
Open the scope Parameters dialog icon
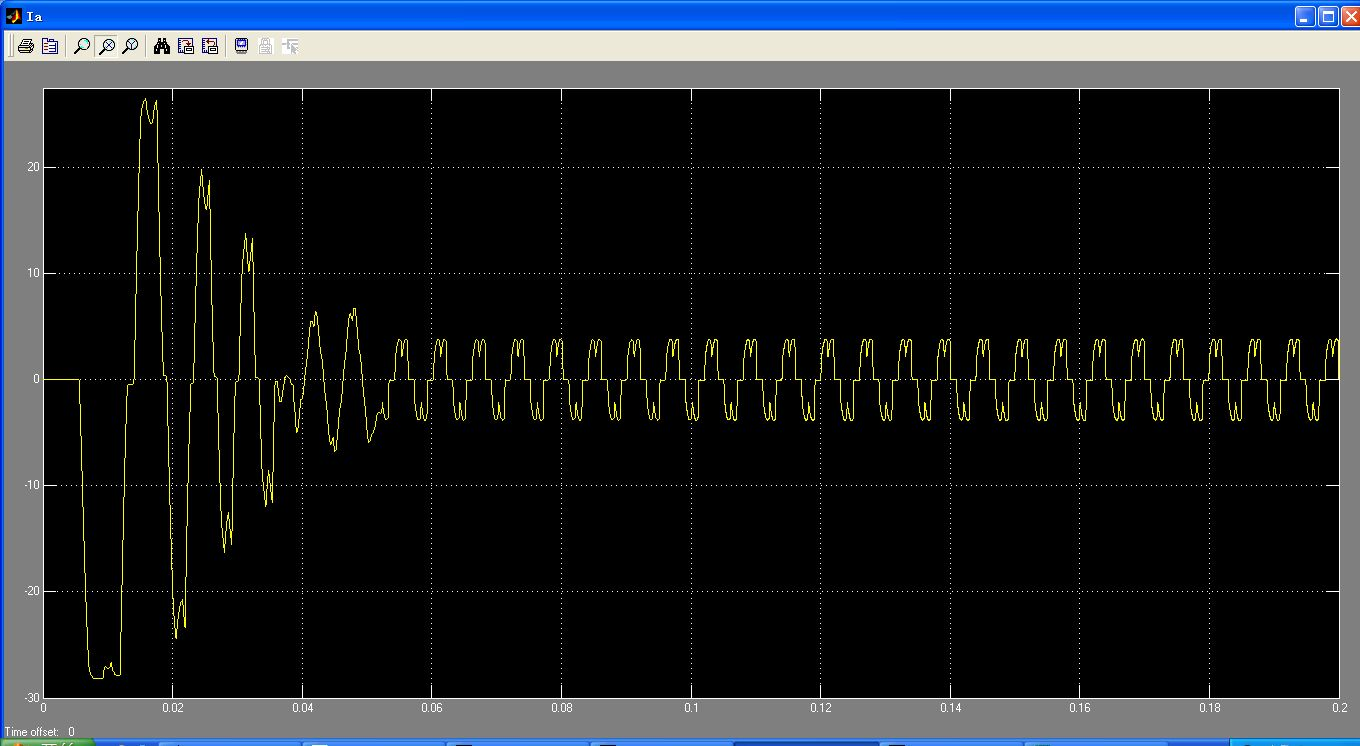pyautogui.click(x=50, y=46)
